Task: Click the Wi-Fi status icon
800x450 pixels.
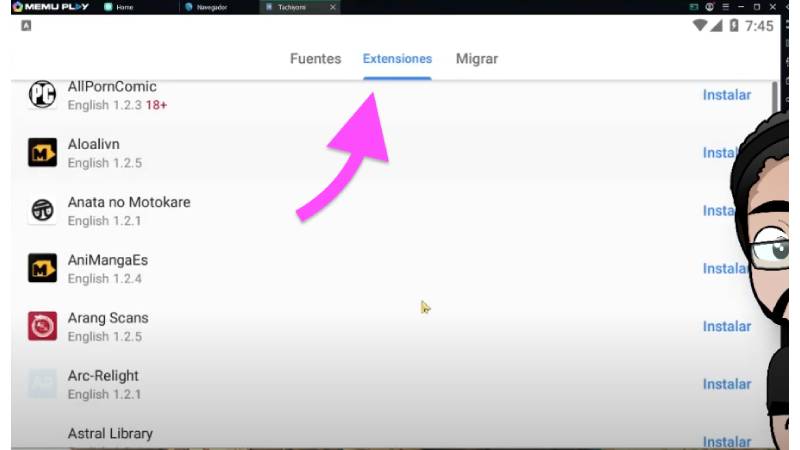Action: point(699,25)
